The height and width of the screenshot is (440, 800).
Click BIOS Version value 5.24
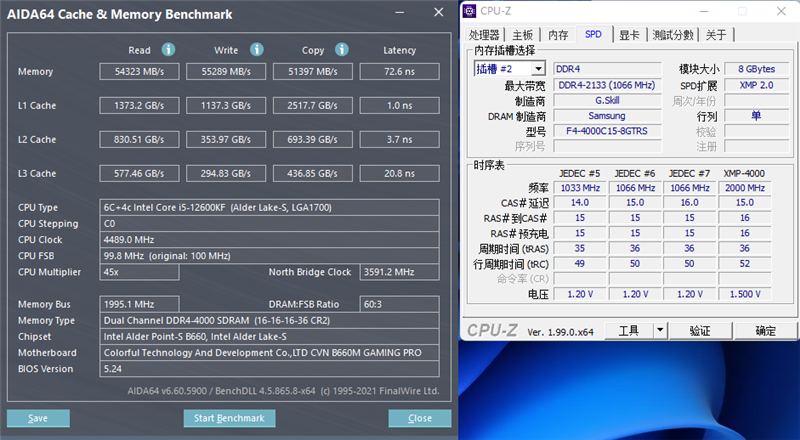(x=269, y=369)
